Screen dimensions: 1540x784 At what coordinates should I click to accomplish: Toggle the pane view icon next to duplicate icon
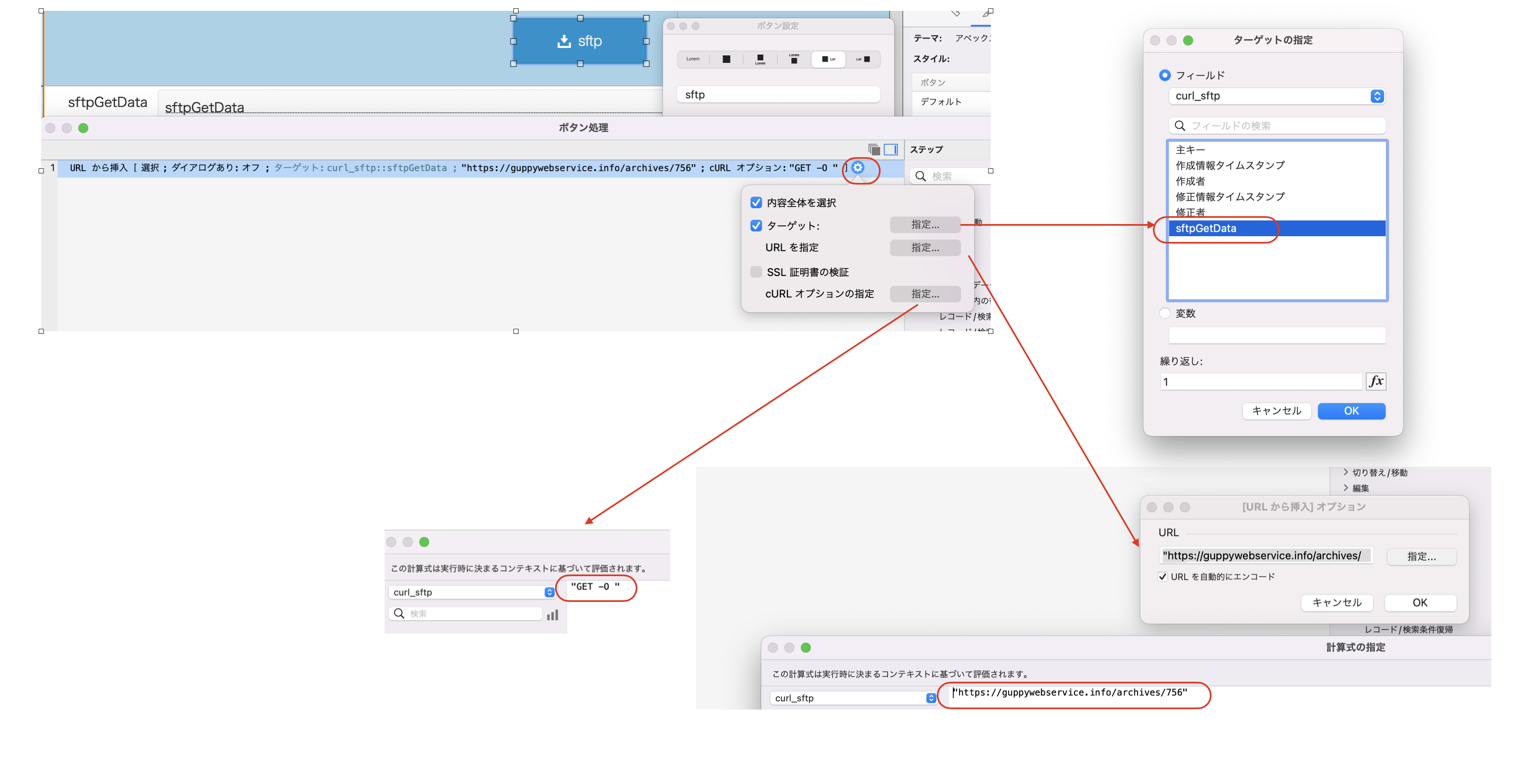tap(891, 149)
